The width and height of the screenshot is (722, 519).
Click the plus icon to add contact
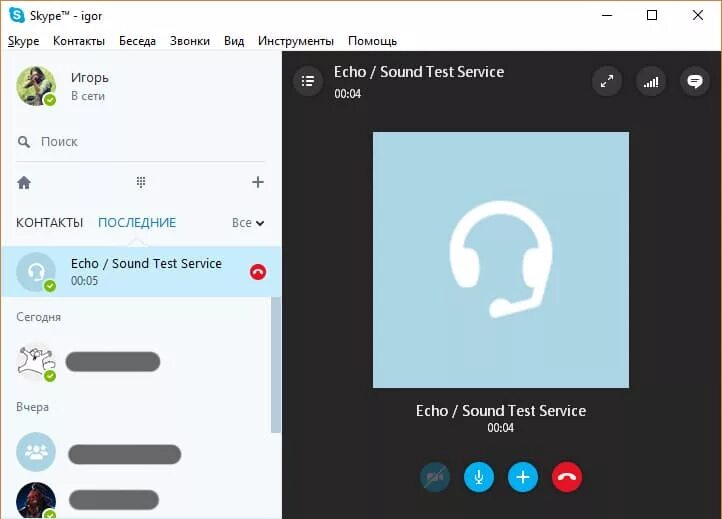pos(258,182)
